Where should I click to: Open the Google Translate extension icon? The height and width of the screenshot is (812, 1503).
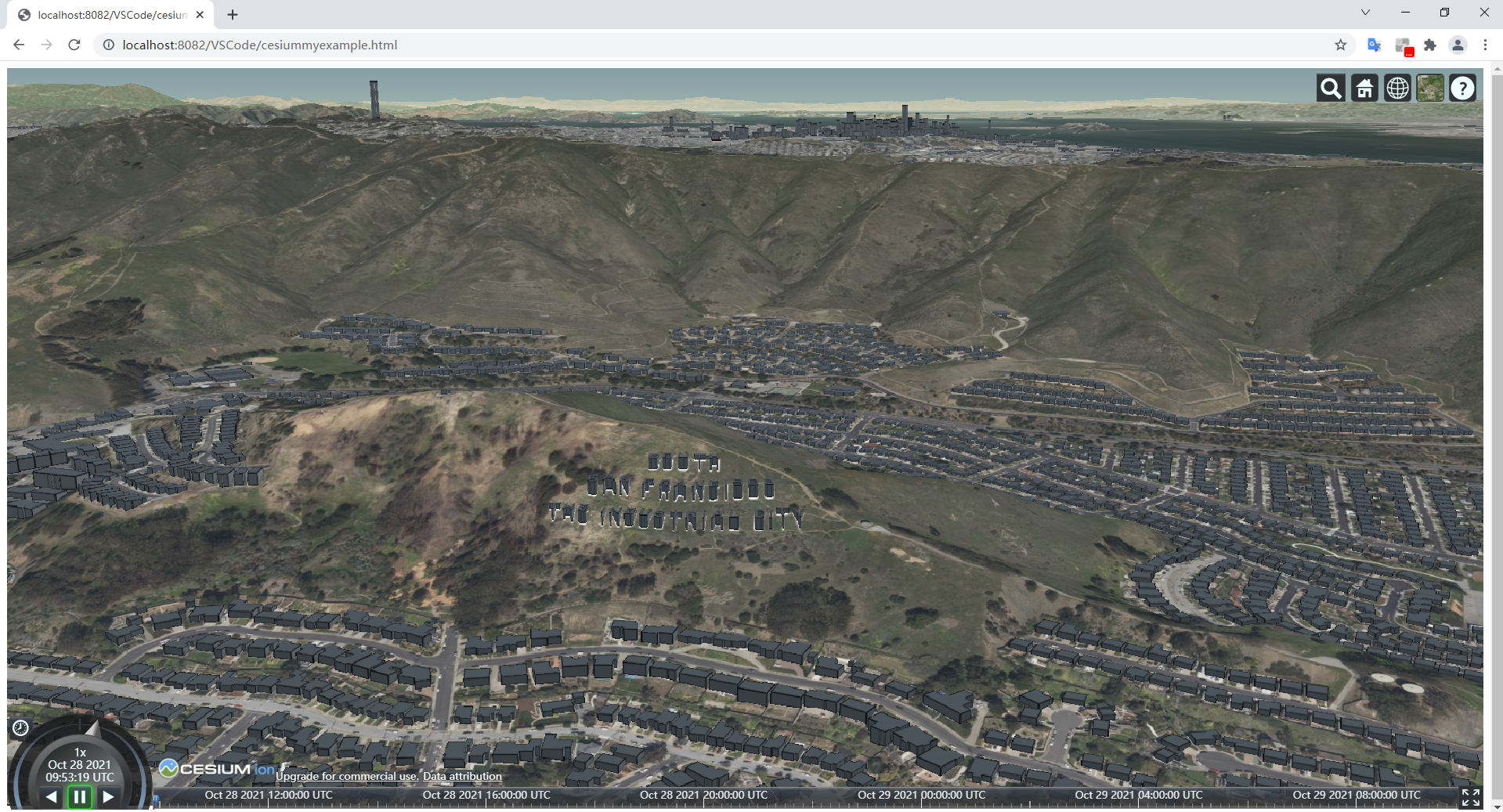[1374, 45]
